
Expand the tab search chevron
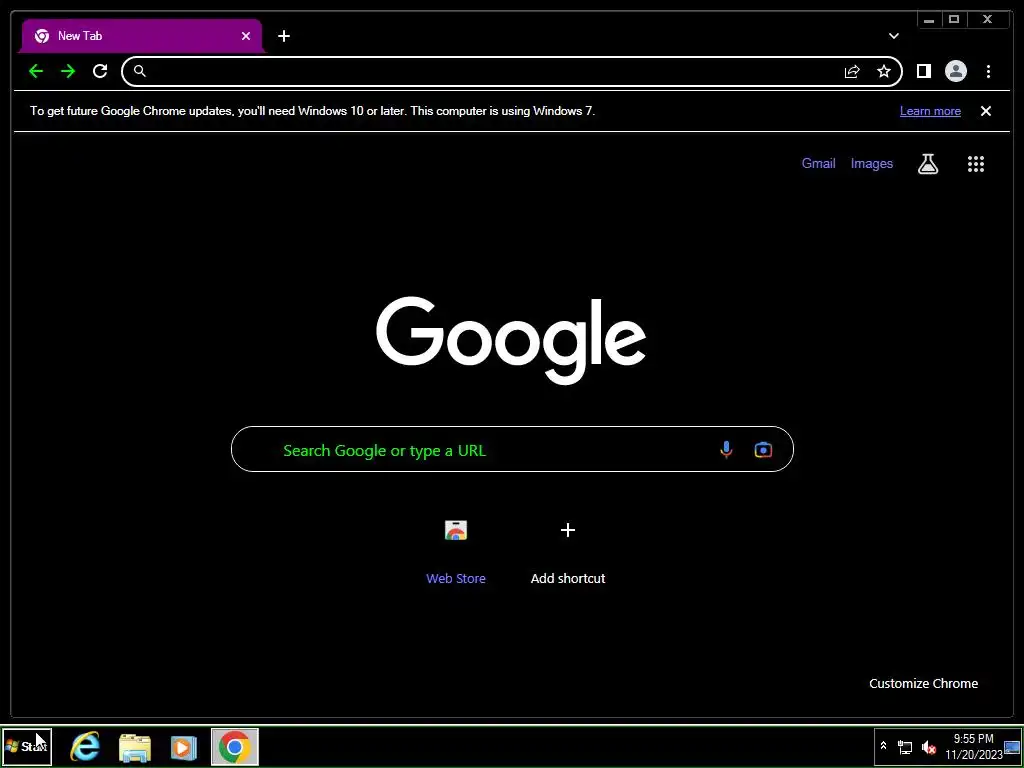click(x=893, y=36)
